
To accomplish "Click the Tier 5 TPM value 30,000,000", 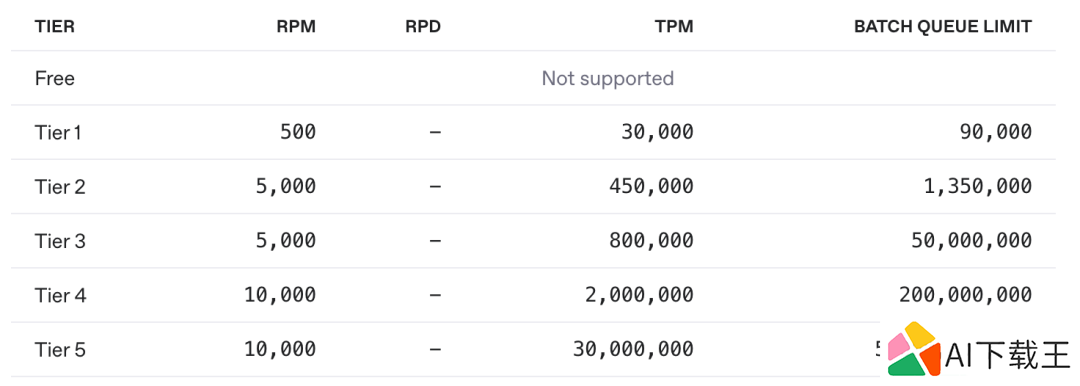I will 634,349.
